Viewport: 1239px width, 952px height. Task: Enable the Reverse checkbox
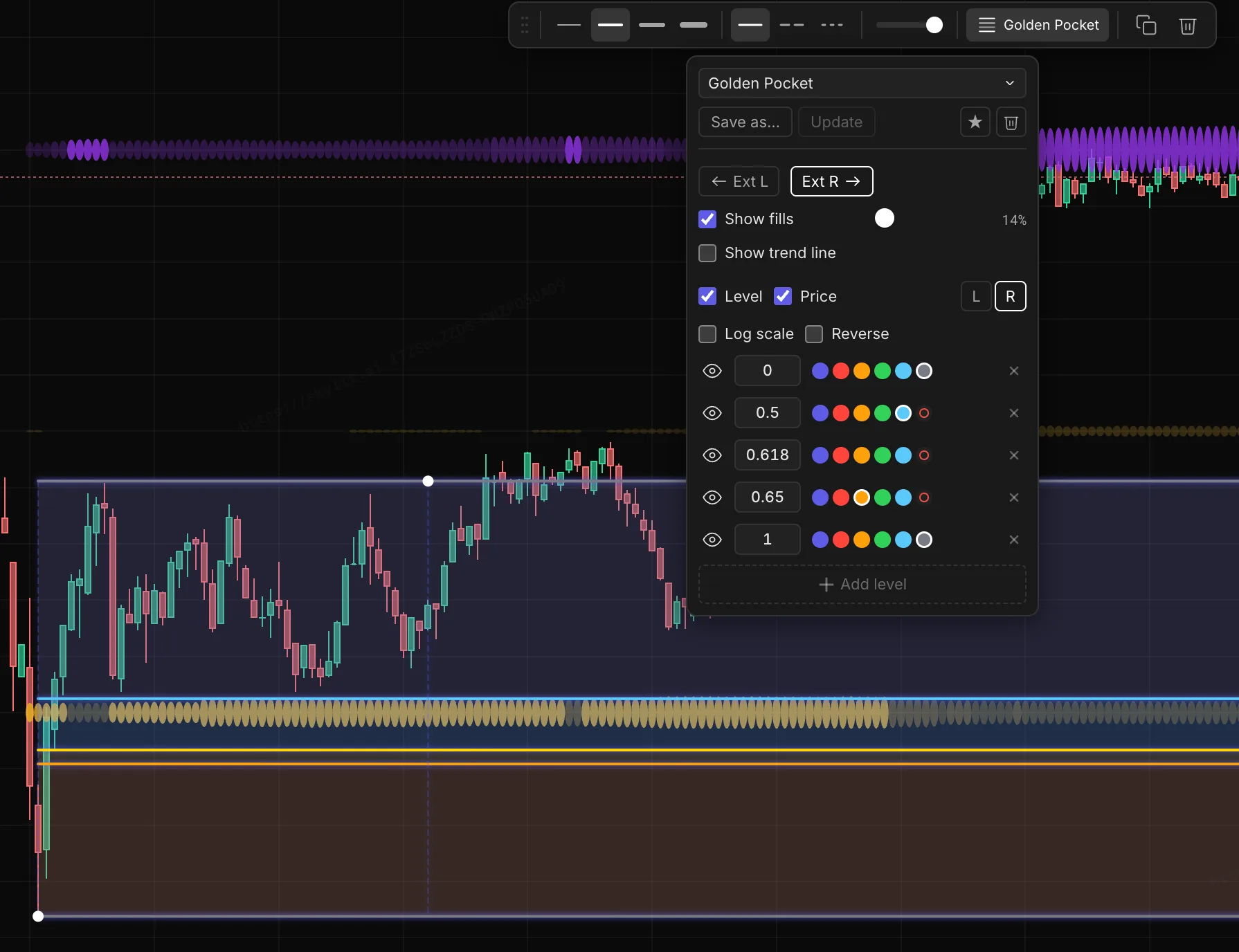point(814,334)
